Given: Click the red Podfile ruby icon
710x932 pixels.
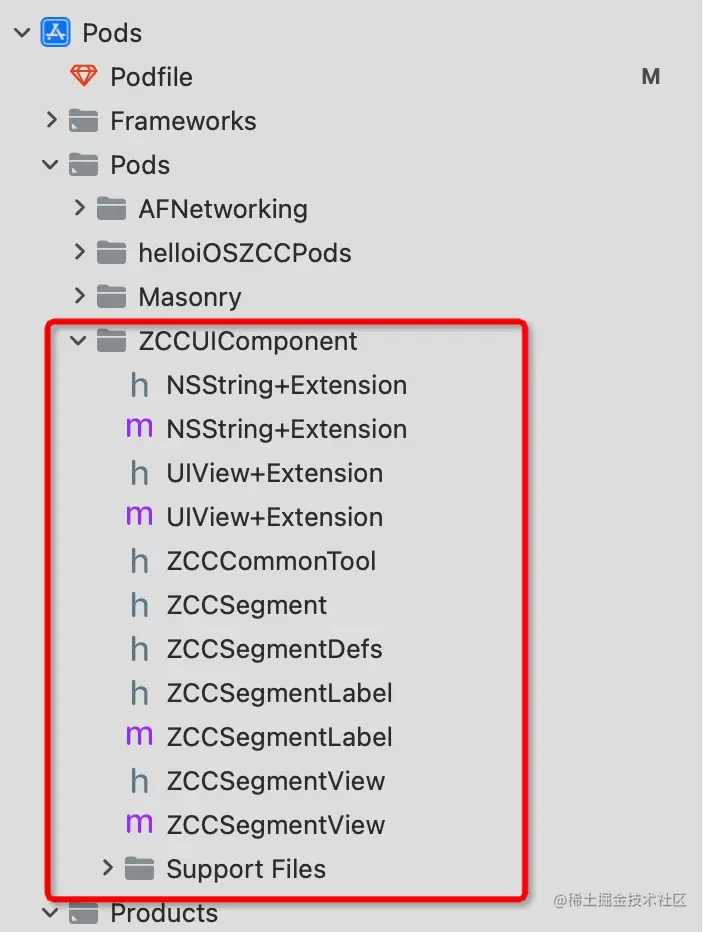Looking at the screenshot, I should click(83, 77).
